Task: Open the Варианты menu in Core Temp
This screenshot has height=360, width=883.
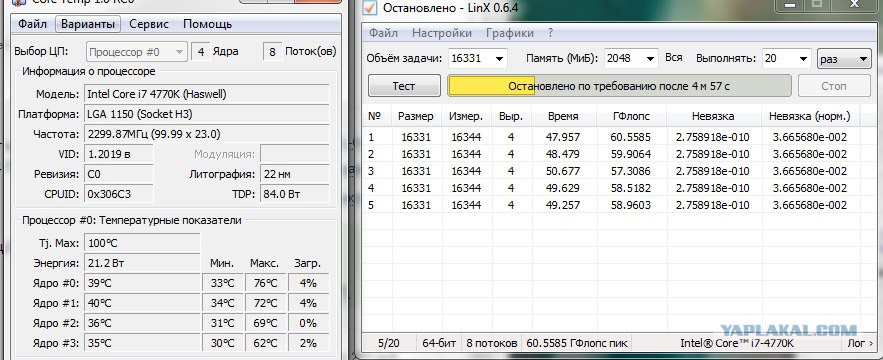Action: (88, 24)
